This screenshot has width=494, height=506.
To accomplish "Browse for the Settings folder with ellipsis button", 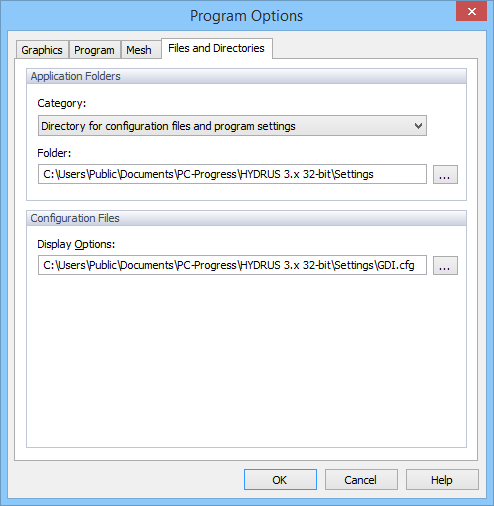I will click(x=445, y=174).
